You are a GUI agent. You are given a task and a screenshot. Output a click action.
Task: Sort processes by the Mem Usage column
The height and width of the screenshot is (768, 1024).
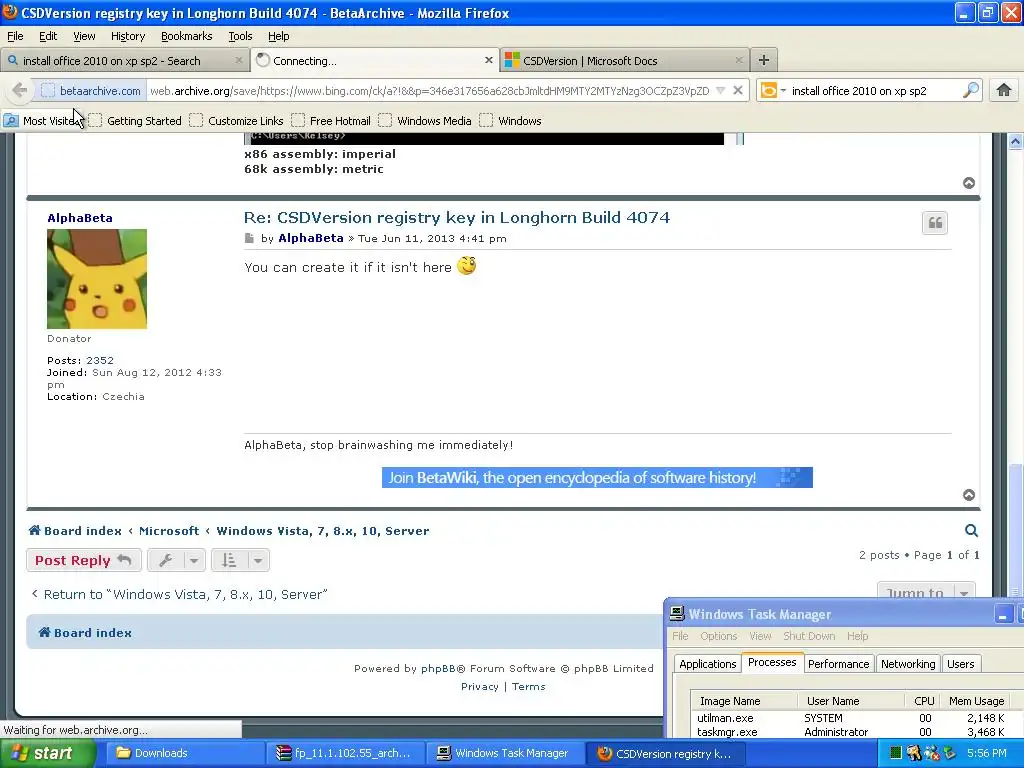point(976,701)
